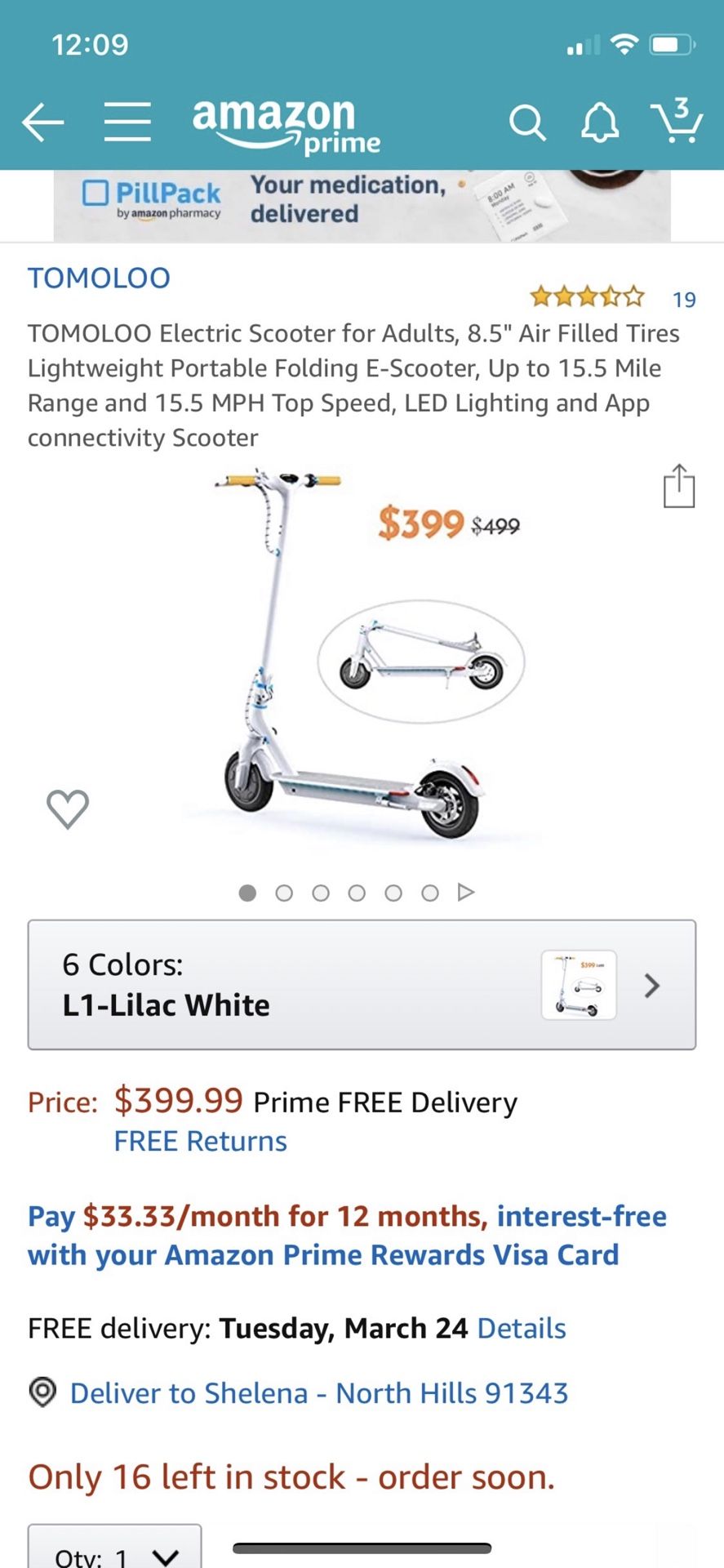The height and width of the screenshot is (1568, 724).
Task: Tap the delivery location pin icon
Action: 42,1392
